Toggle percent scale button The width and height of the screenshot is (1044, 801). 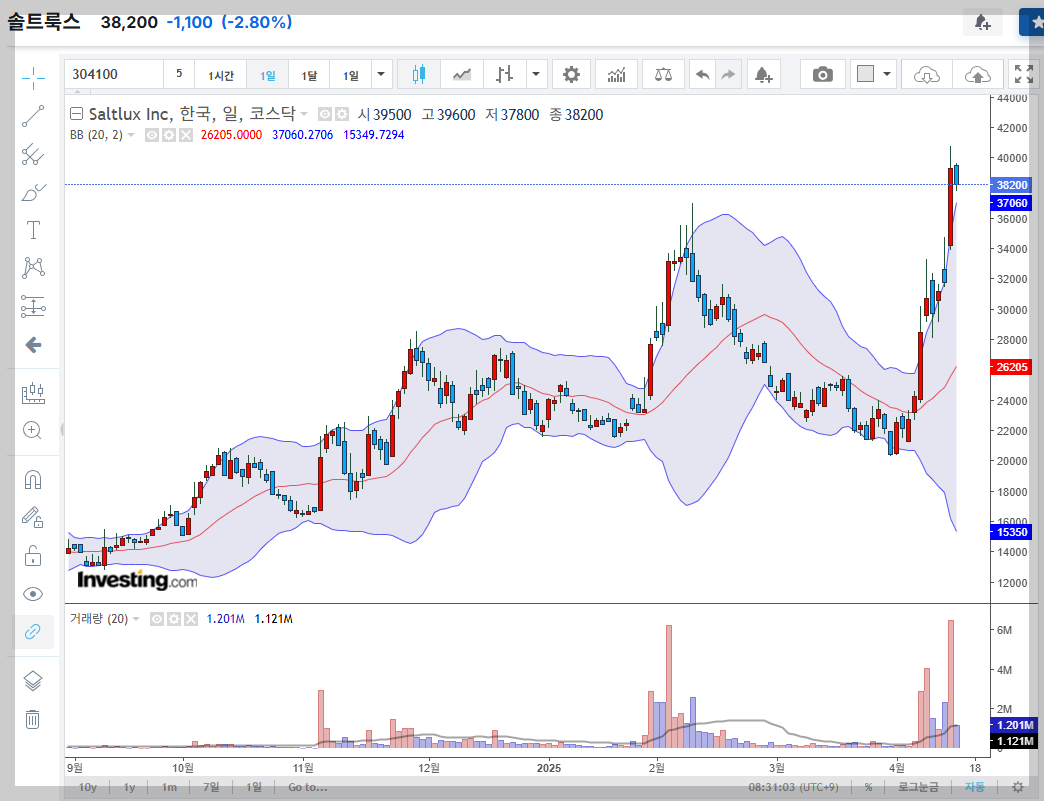click(868, 787)
